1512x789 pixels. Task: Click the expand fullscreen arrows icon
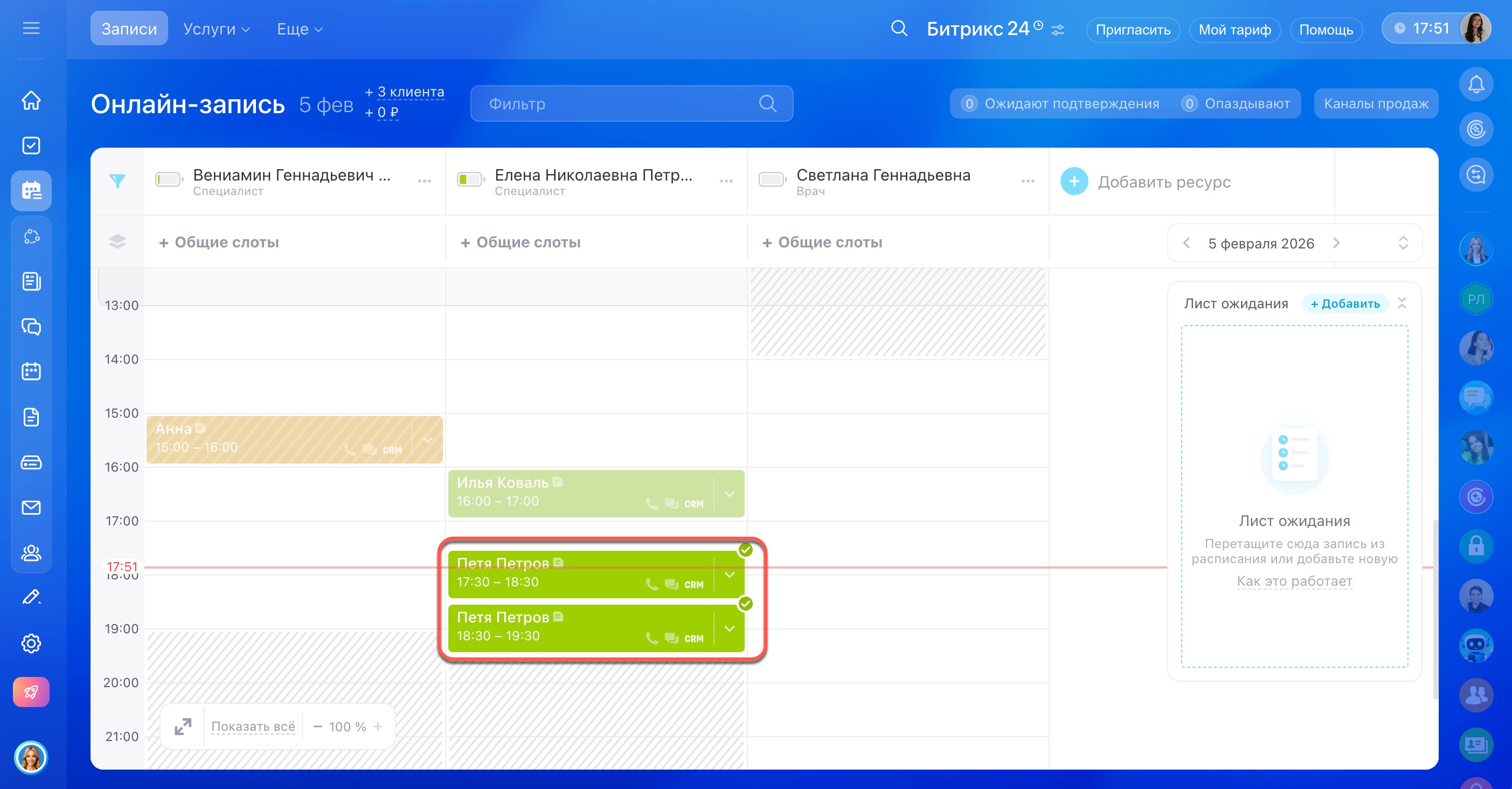click(x=183, y=727)
